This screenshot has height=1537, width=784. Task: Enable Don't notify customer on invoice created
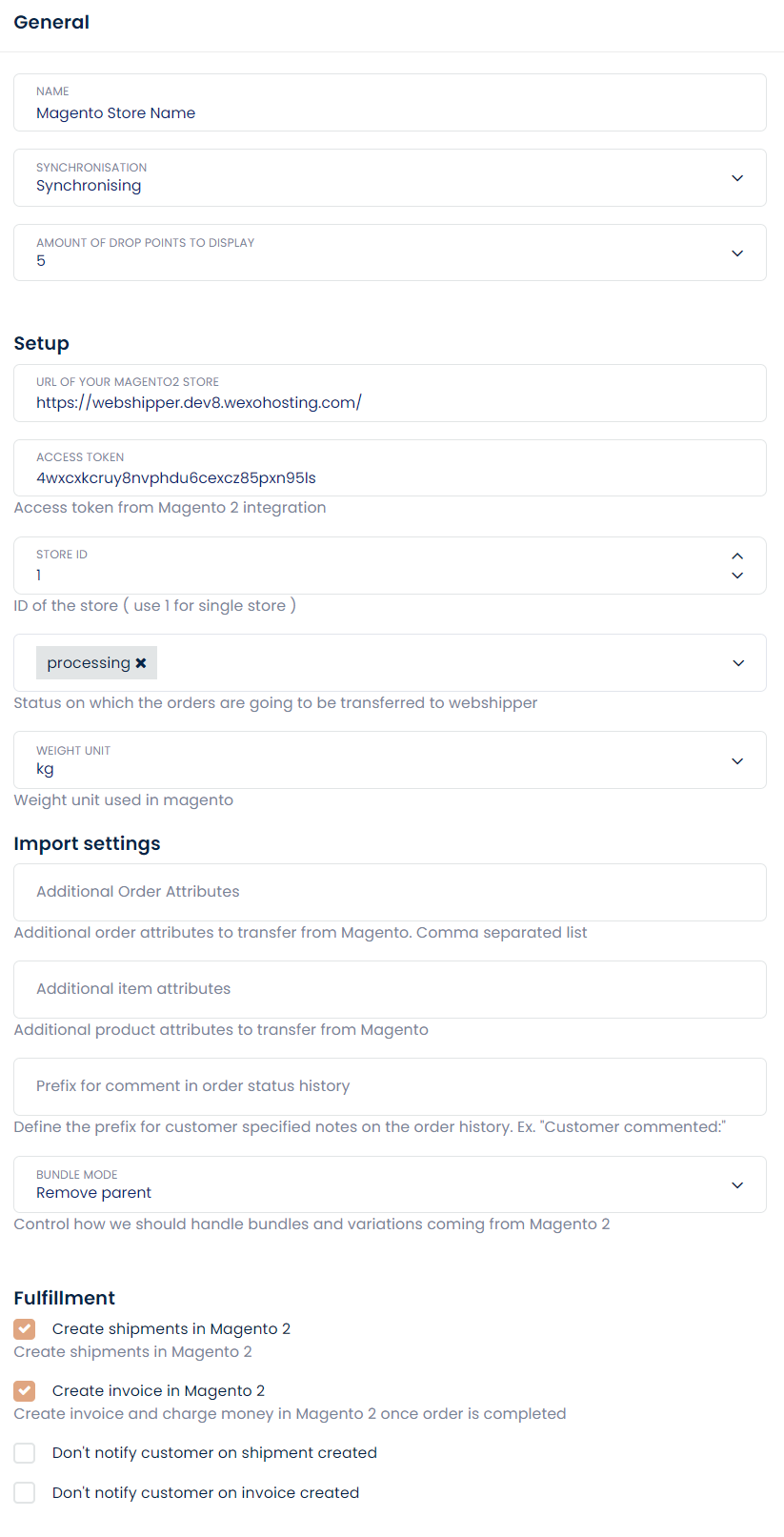25,1493
